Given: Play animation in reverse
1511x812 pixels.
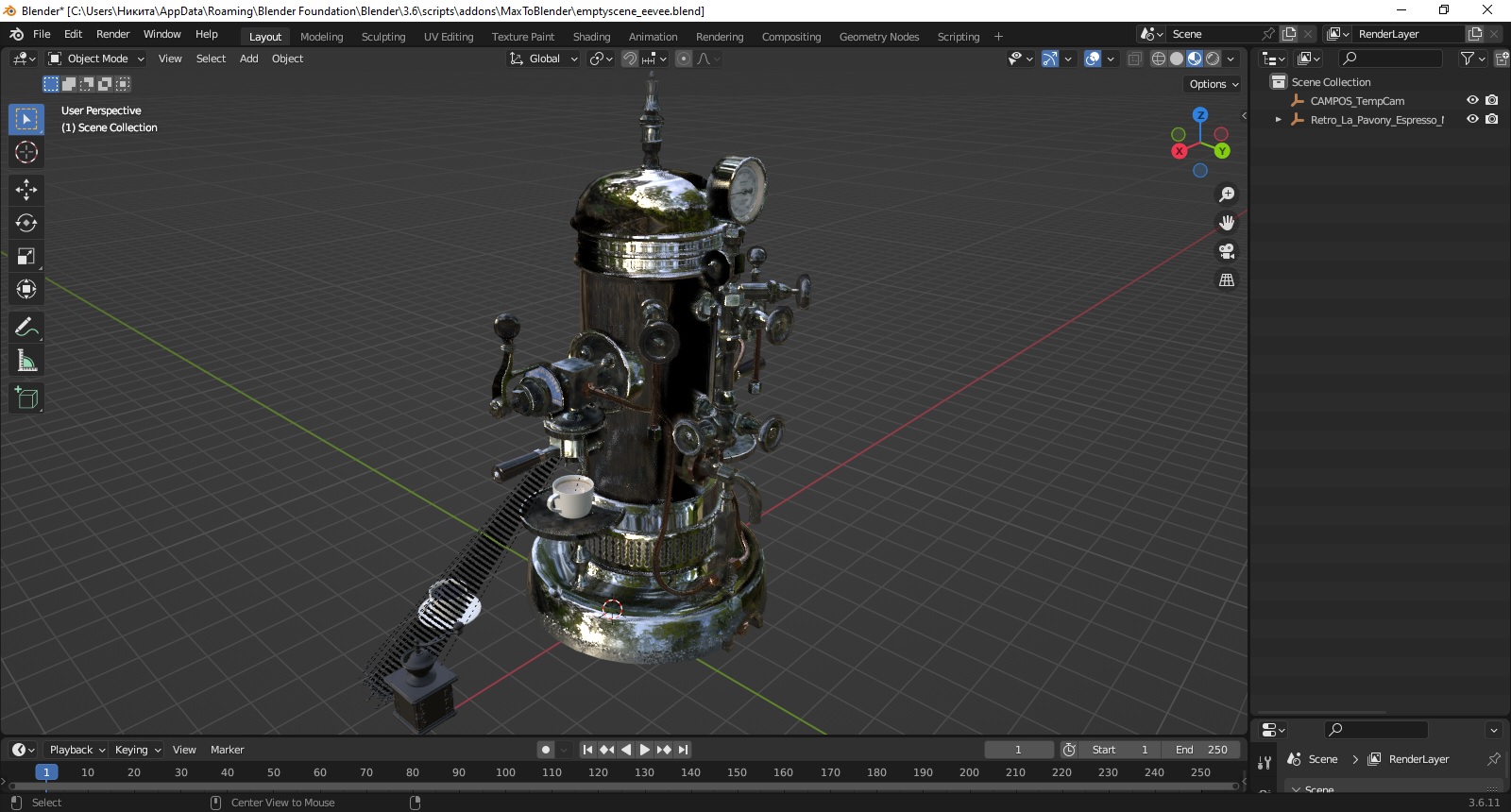Looking at the screenshot, I should (626, 750).
